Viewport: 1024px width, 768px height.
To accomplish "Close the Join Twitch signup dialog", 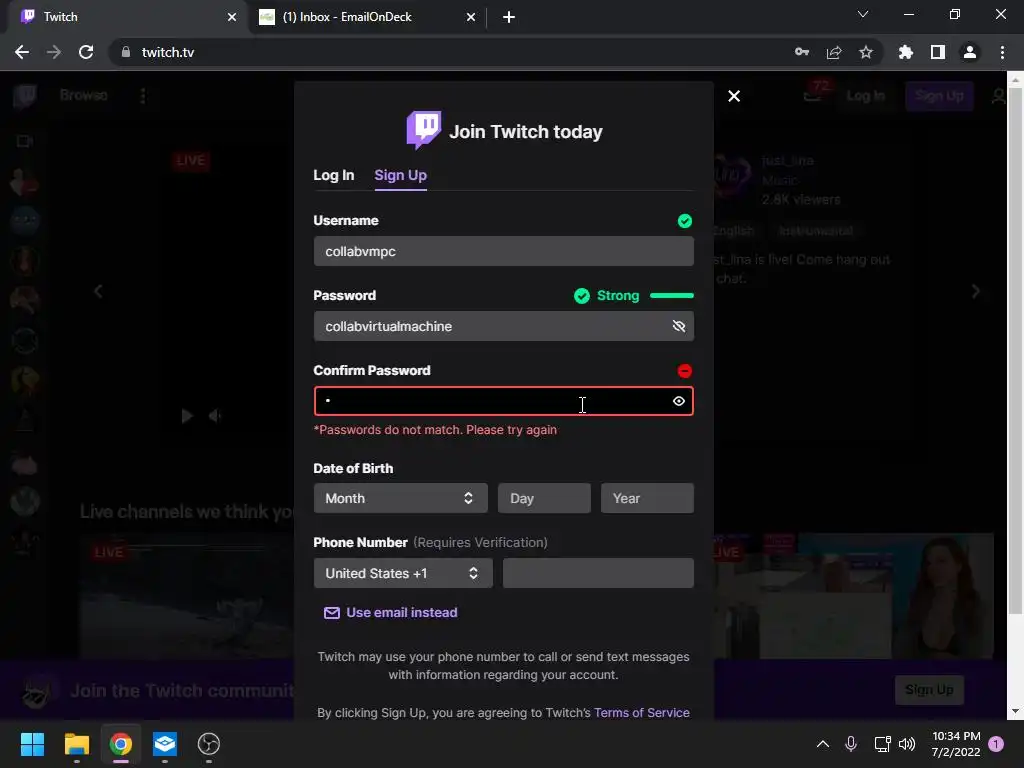I will pyautogui.click(x=734, y=96).
